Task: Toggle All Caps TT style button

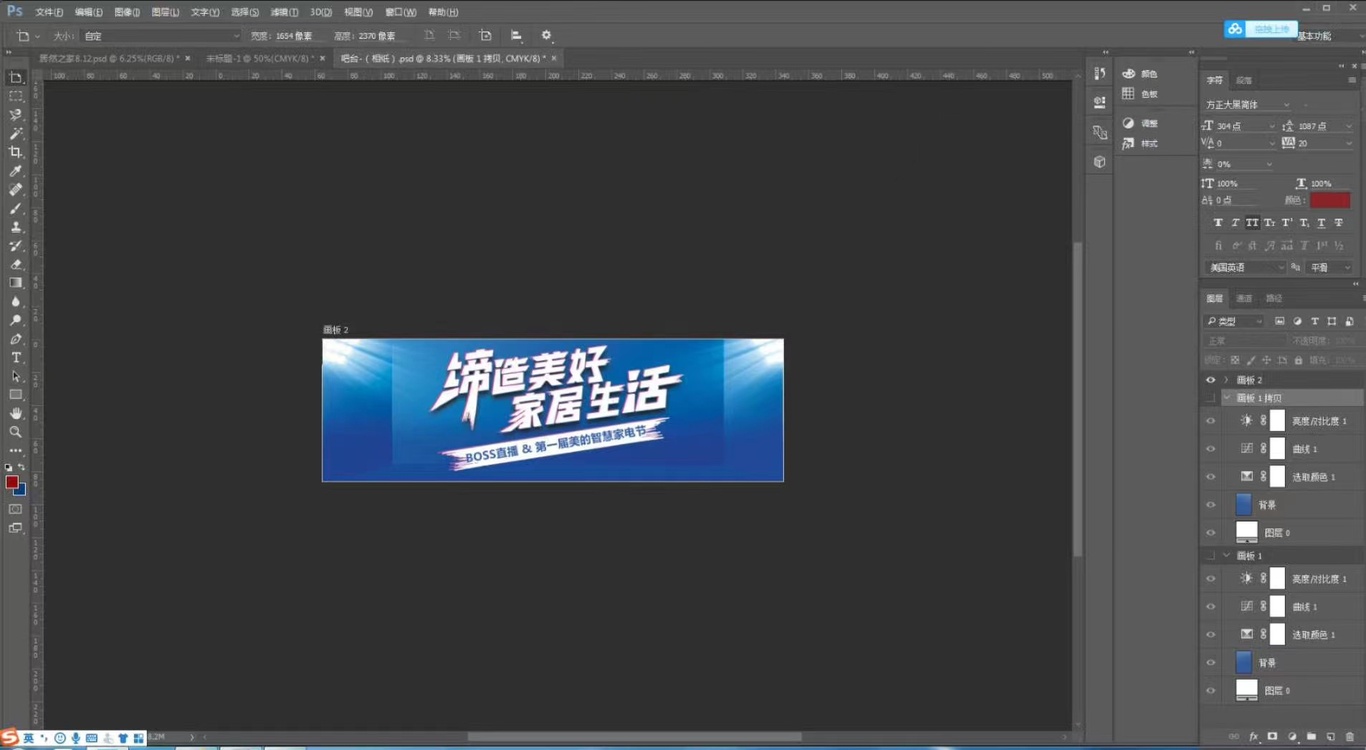Action: tap(1252, 222)
